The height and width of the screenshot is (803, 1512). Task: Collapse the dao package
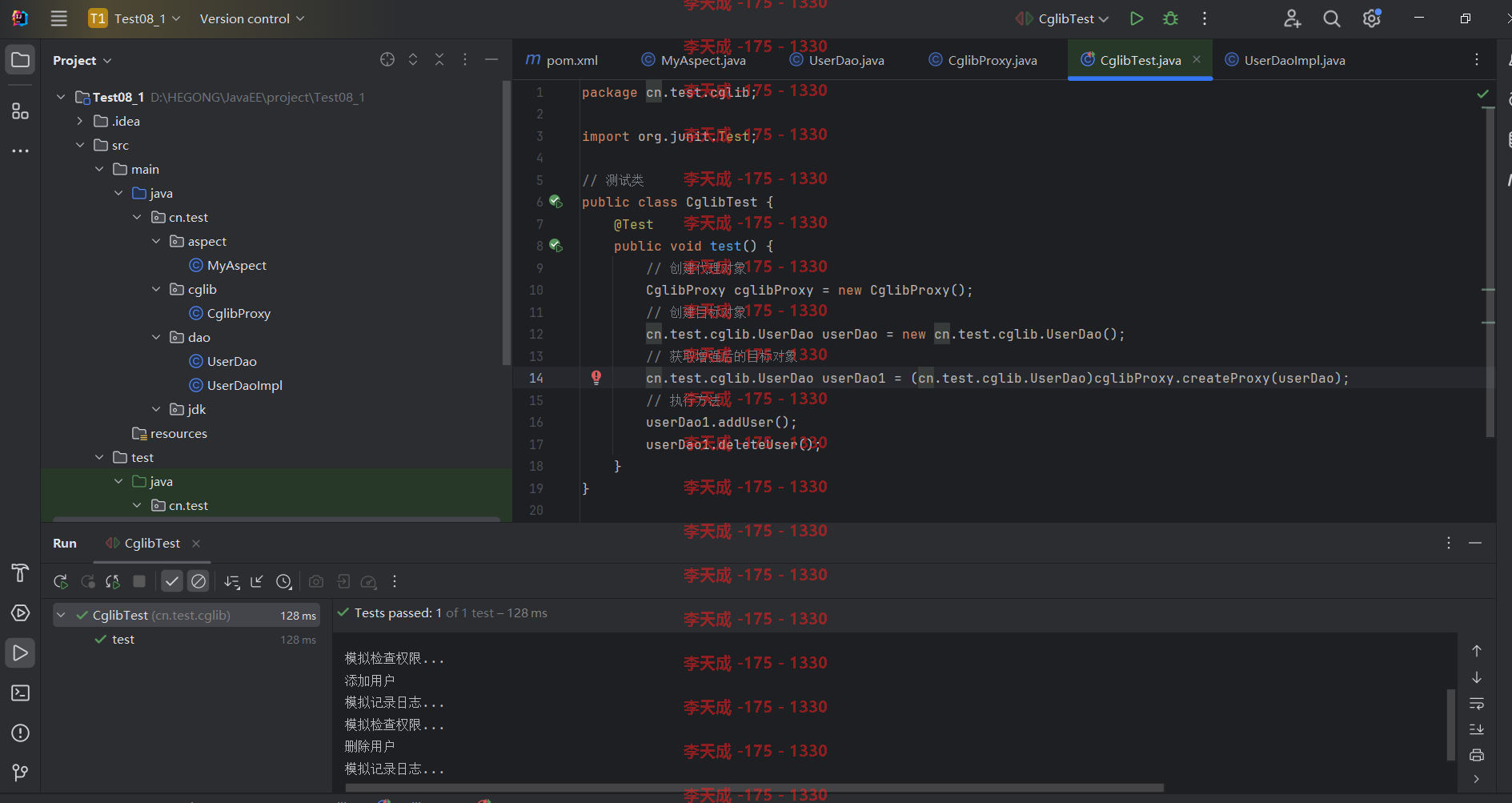coord(156,337)
